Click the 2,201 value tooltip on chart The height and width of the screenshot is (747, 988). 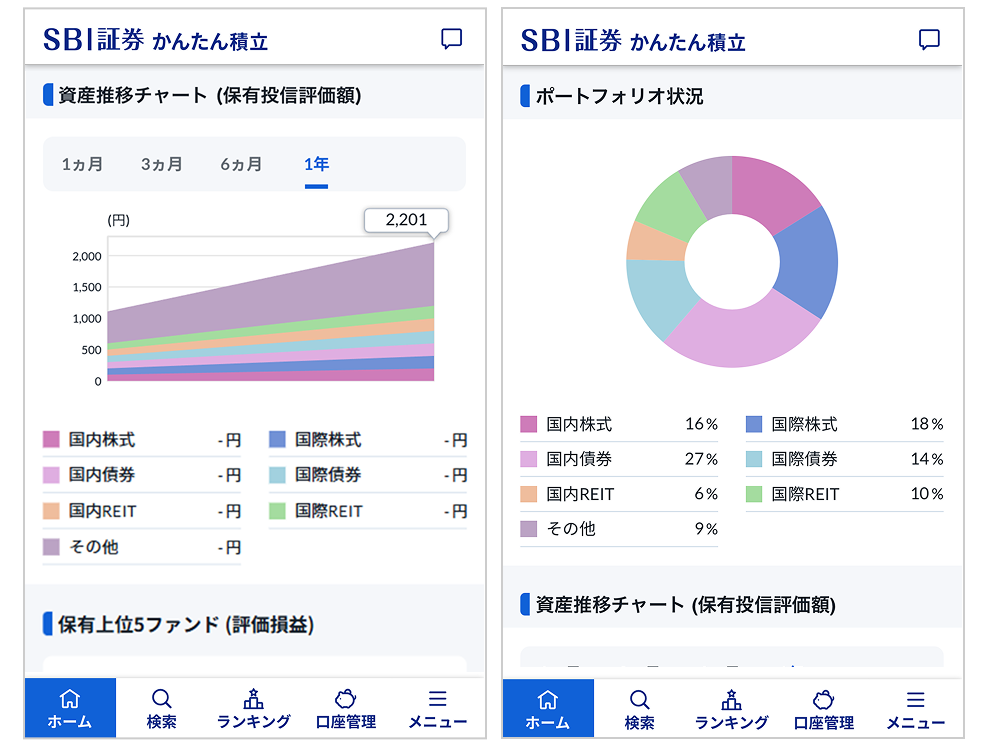406,220
